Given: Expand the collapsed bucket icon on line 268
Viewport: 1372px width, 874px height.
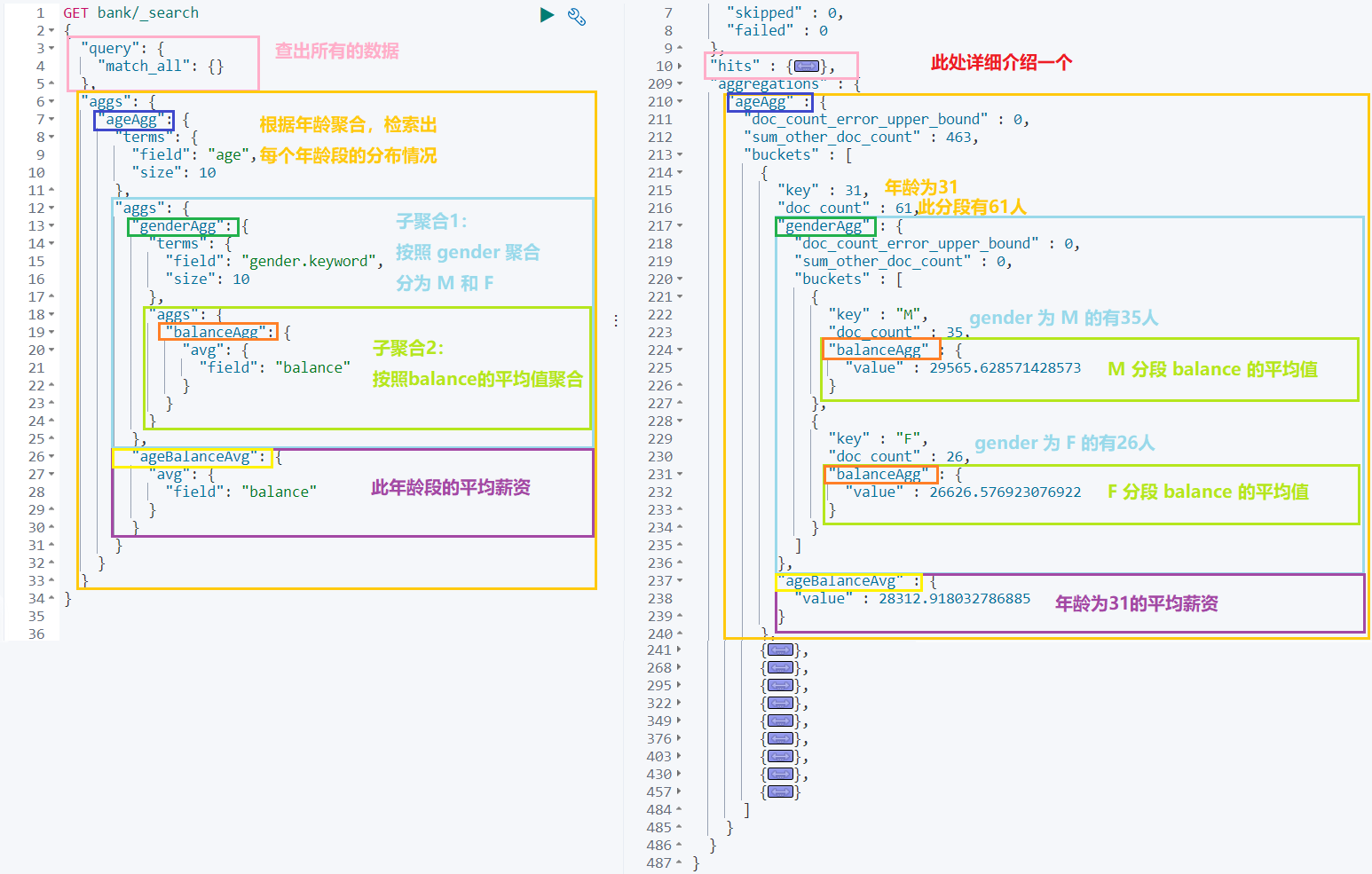Looking at the screenshot, I should click(780, 666).
